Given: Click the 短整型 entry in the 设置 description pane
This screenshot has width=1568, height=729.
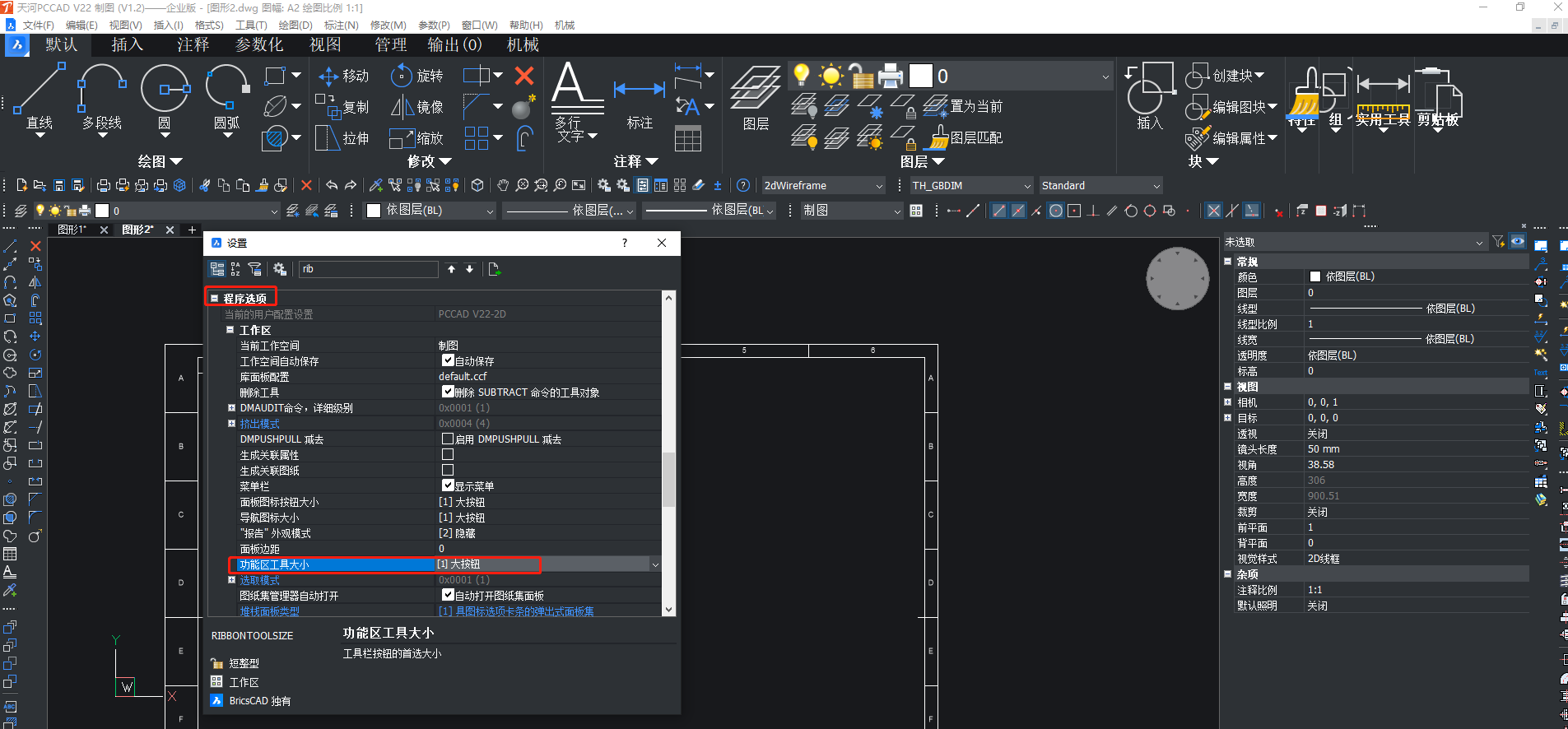Looking at the screenshot, I should point(244,663).
